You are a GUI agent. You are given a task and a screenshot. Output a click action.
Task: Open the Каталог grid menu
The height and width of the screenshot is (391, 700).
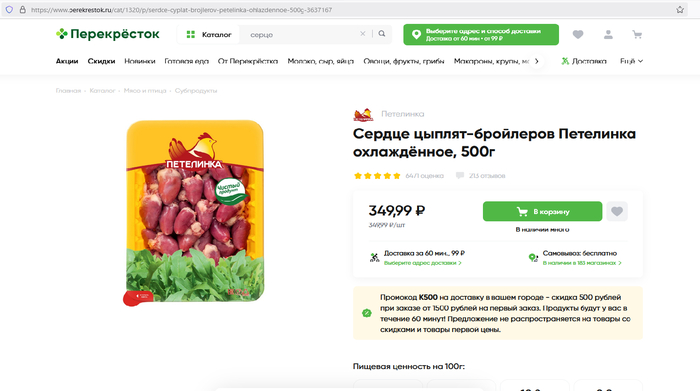pyautogui.click(x=208, y=34)
